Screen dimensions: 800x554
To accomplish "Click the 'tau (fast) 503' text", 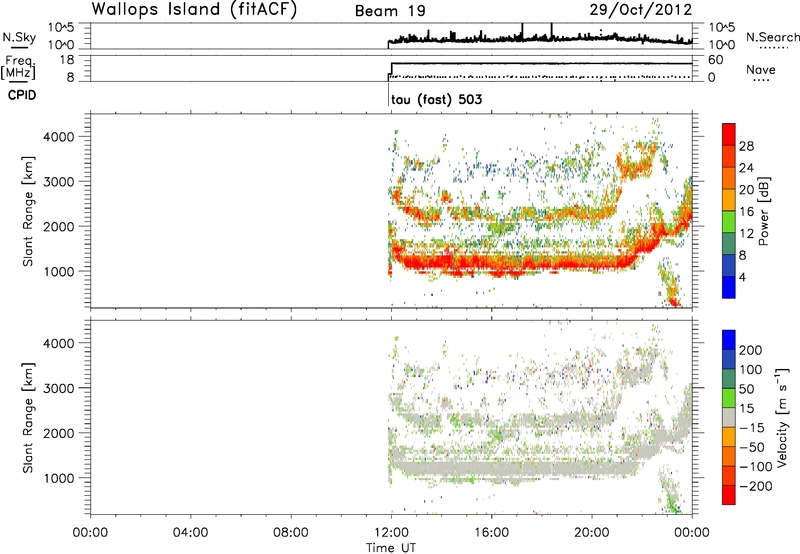I will tap(436, 99).
